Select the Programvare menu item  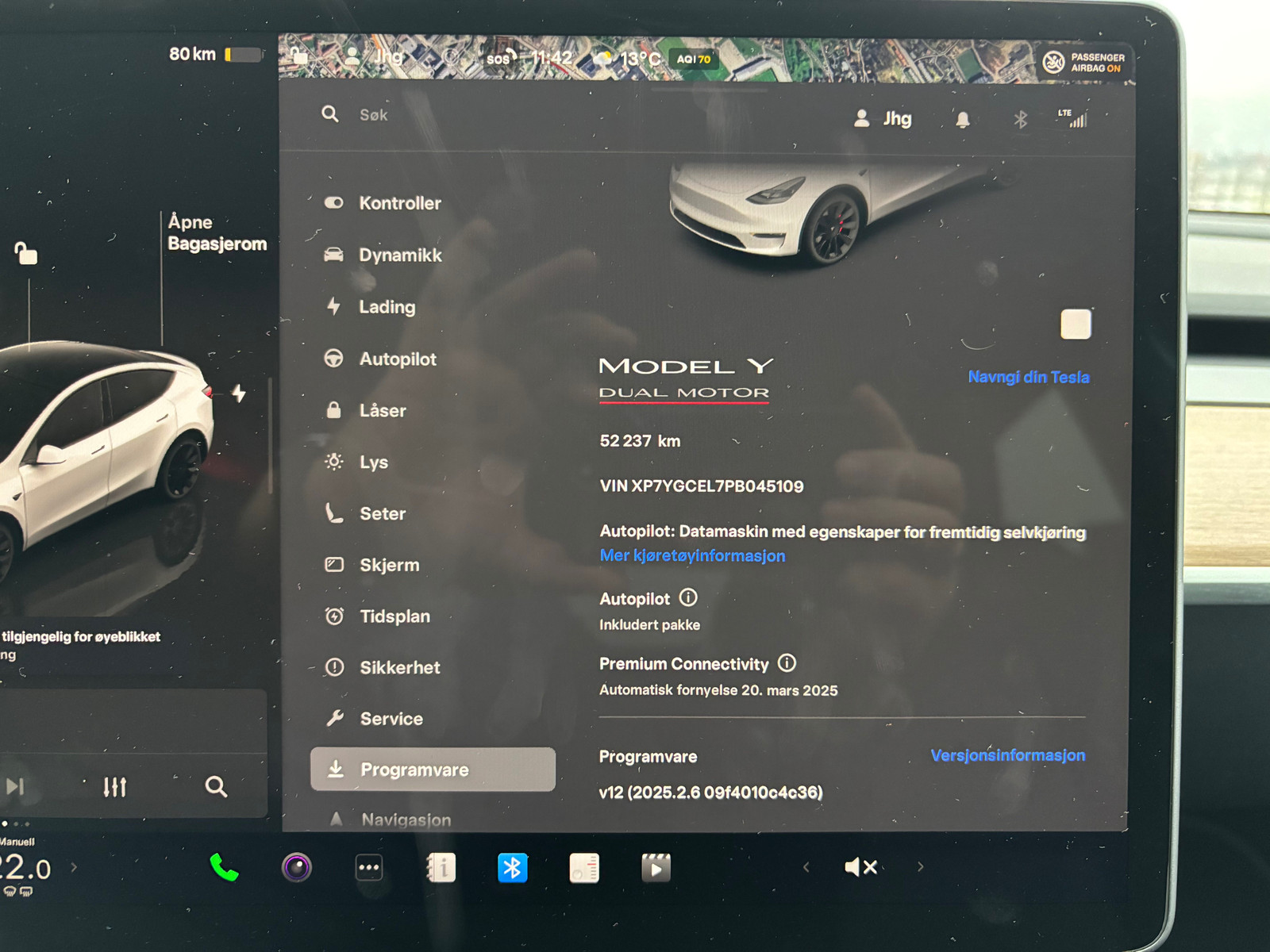click(433, 770)
